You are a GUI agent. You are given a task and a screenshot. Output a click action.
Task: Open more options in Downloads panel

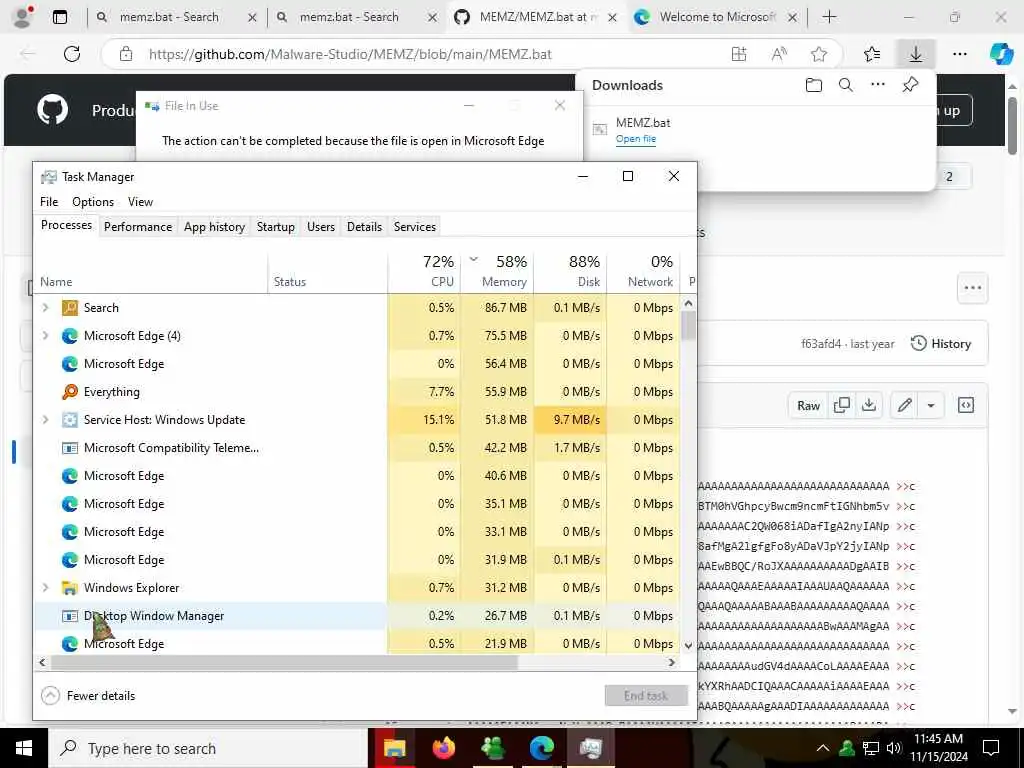[x=878, y=84]
